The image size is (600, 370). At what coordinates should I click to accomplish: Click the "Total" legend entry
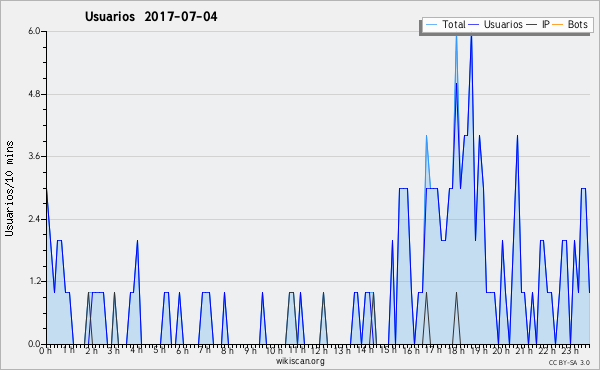coord(454,24)
